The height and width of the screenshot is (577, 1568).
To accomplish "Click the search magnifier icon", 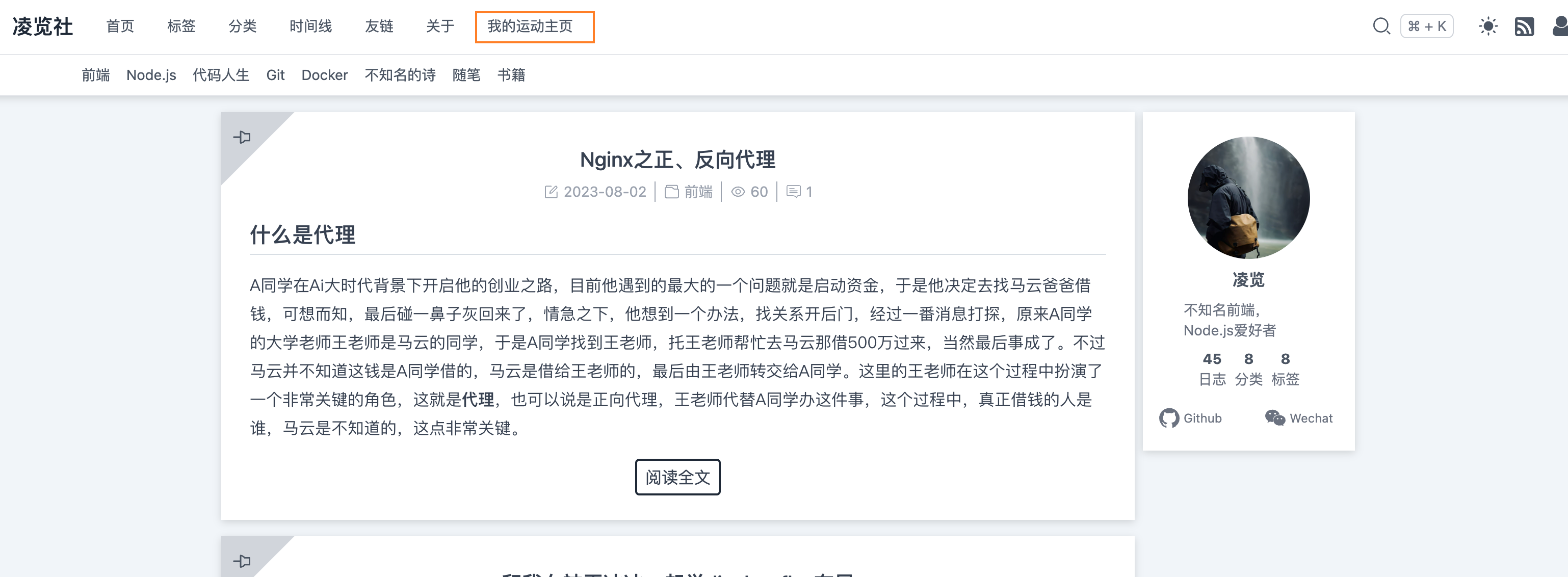I will pyautogui.click(x=1381, y=26).
